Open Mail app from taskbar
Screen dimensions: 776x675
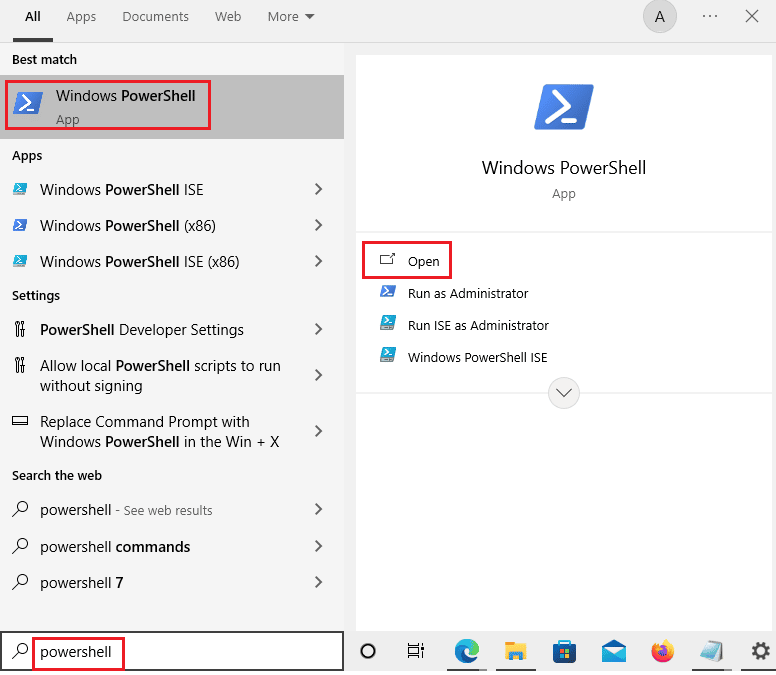click(614, 651)
